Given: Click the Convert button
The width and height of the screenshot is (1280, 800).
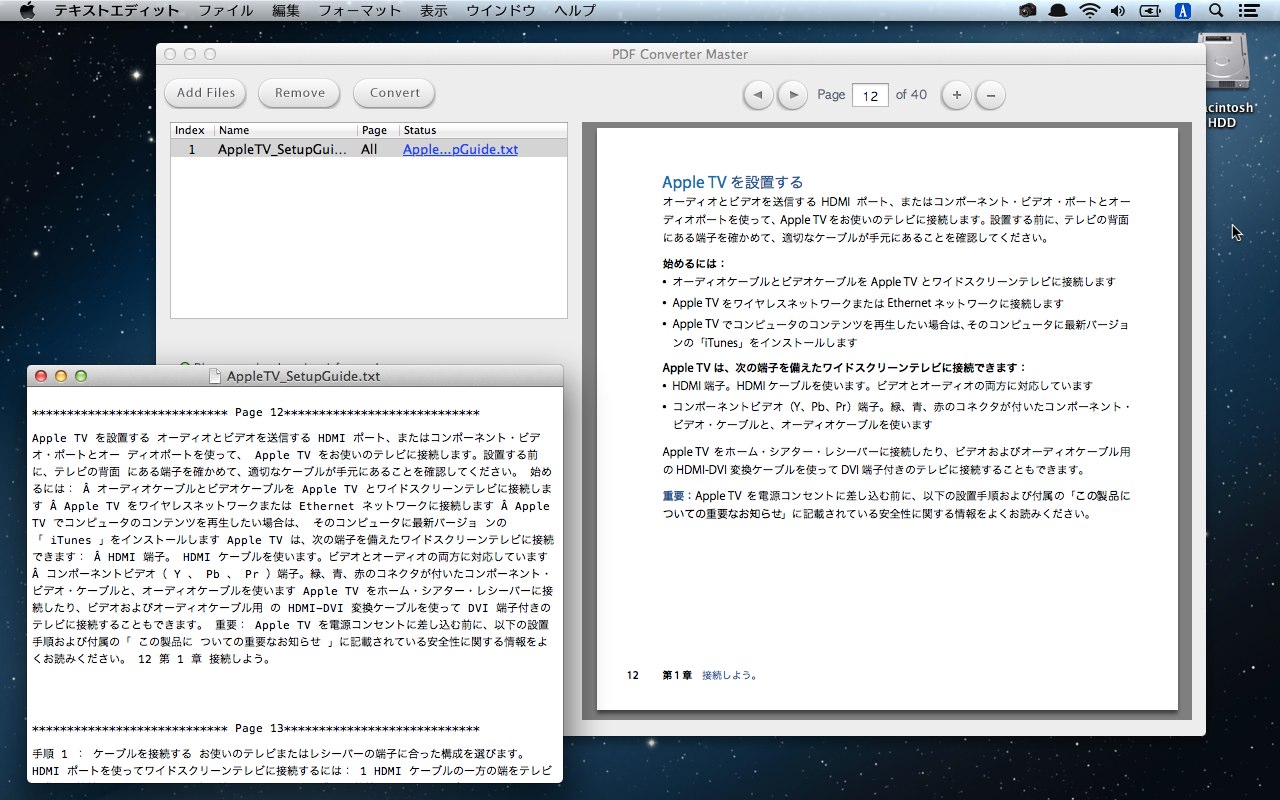Looking at the screenshot, I should point(395,93).
